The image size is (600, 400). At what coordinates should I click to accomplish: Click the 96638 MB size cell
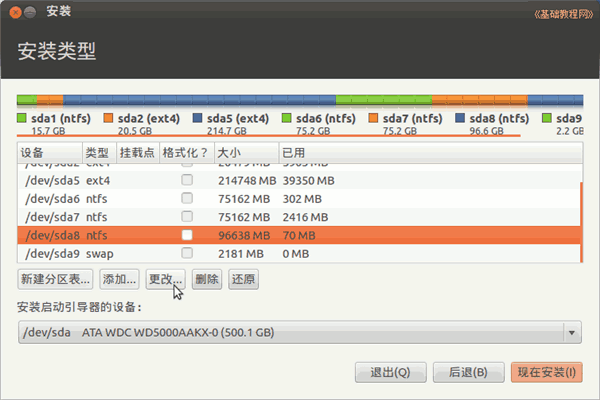(244, 235)
